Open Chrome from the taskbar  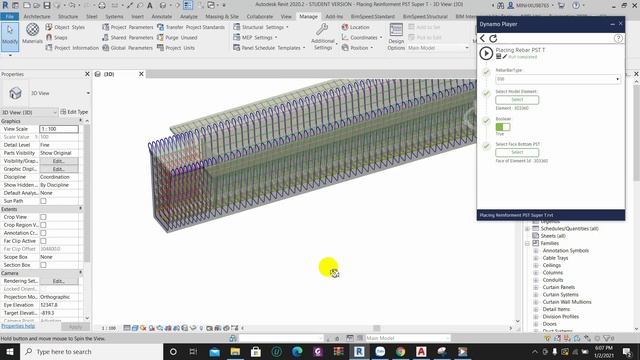[x=400, y=351]
